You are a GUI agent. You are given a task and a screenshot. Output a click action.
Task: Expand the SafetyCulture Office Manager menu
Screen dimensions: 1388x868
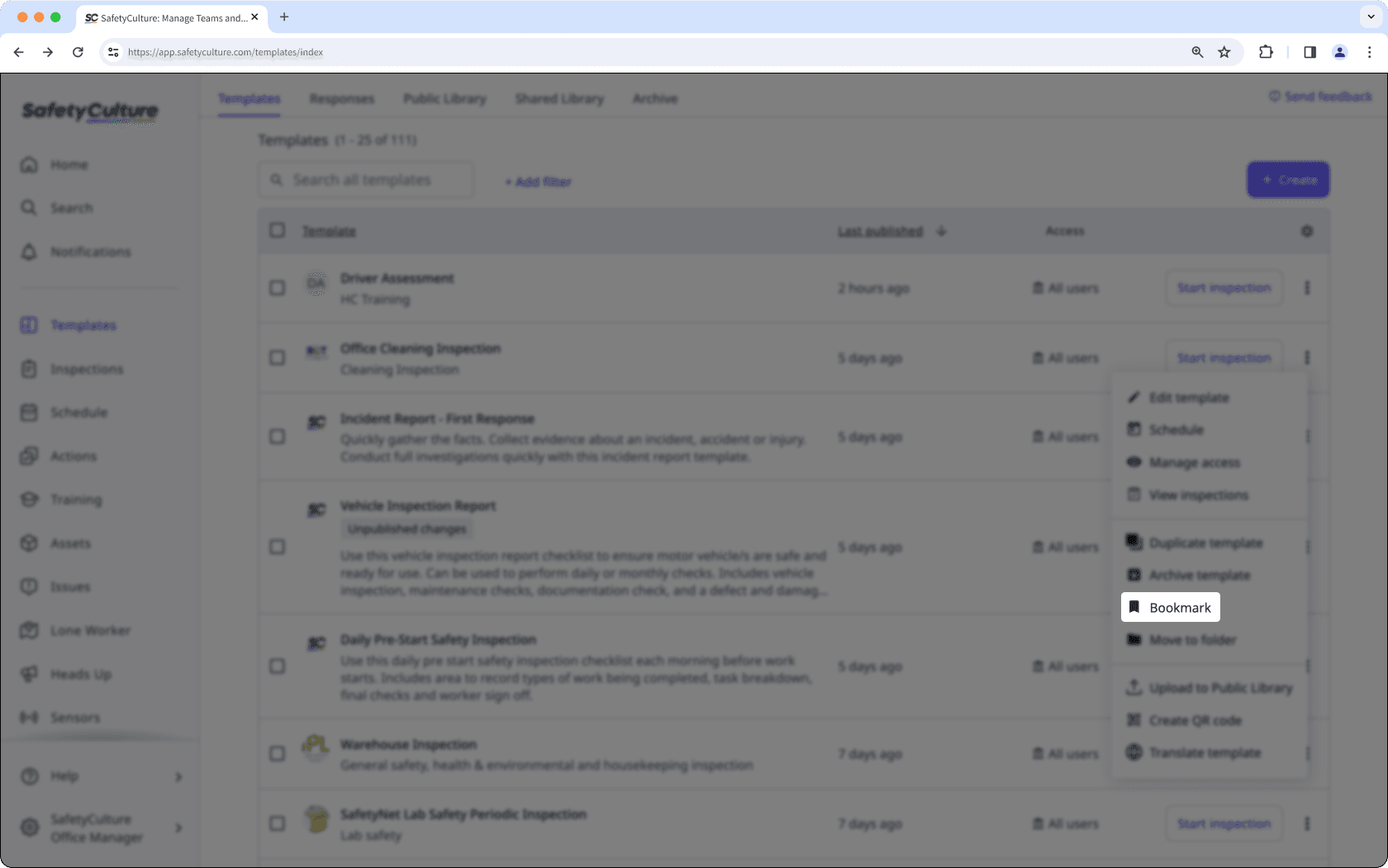click(178, 828)
